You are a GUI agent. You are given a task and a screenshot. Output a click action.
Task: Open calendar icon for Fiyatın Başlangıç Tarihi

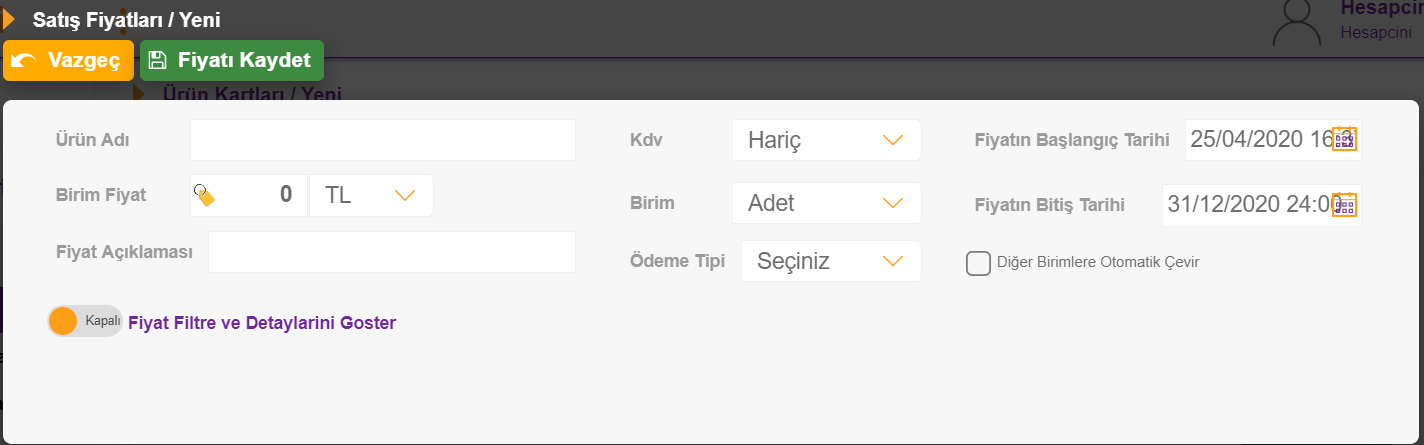(x=1344, y=139)
